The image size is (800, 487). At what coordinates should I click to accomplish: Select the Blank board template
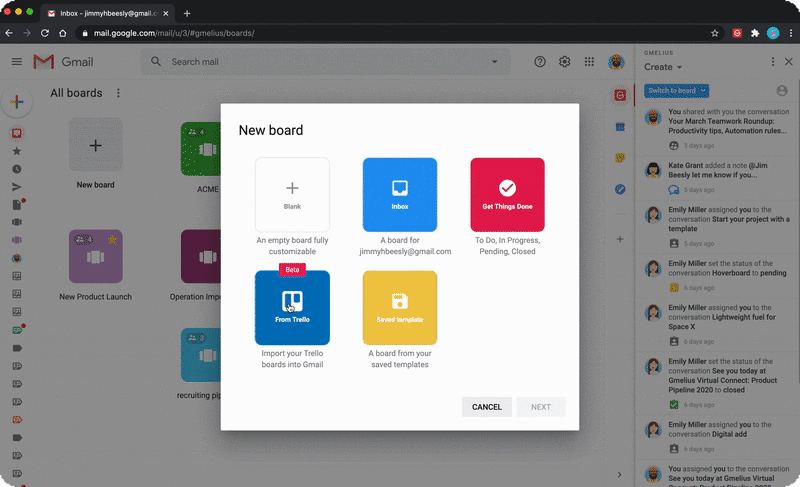pos(292,194)
